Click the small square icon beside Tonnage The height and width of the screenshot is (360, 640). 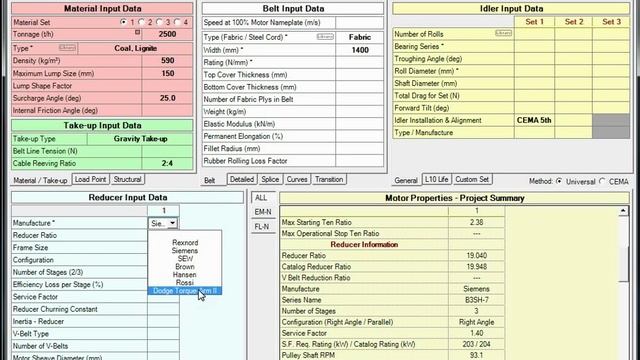[138, 32]
